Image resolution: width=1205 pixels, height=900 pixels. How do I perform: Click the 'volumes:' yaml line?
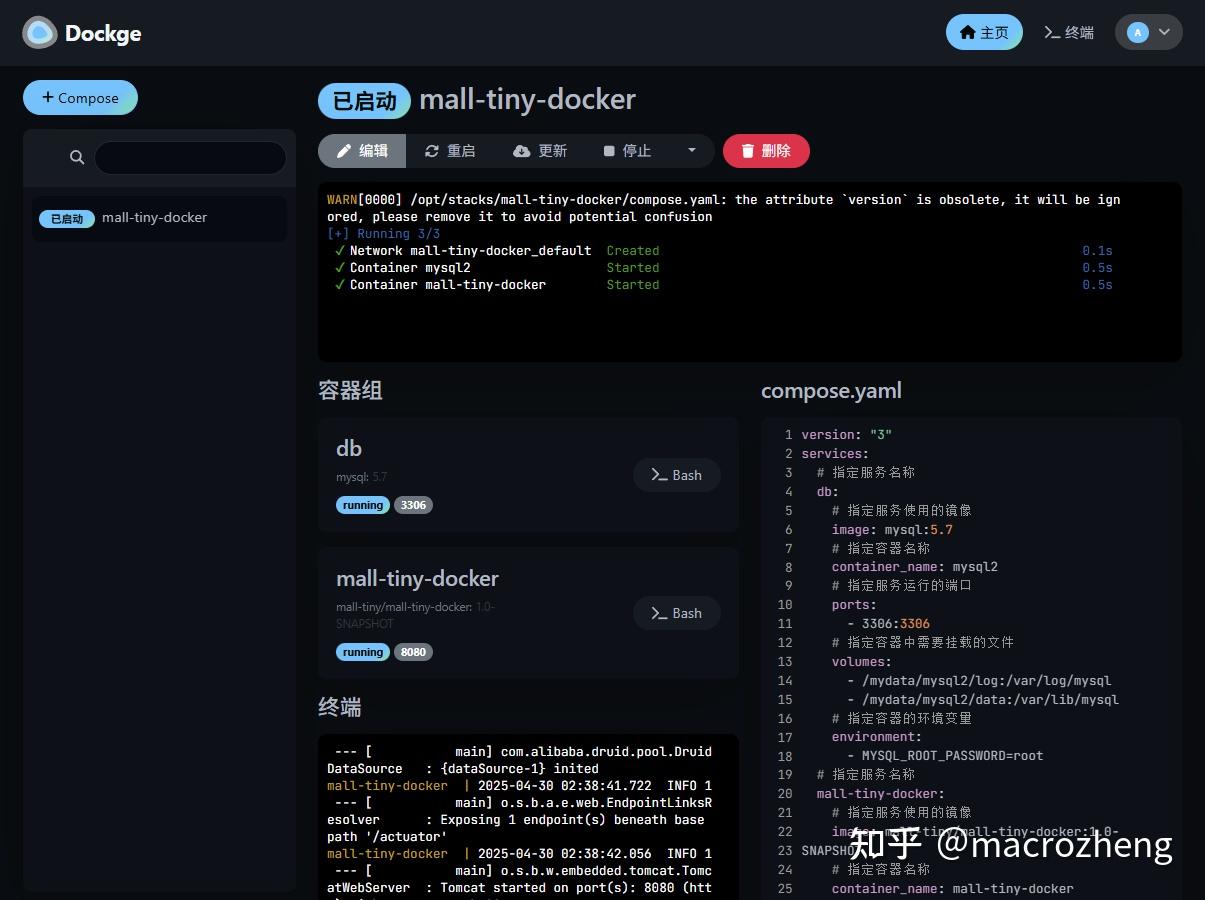[862, 661]
